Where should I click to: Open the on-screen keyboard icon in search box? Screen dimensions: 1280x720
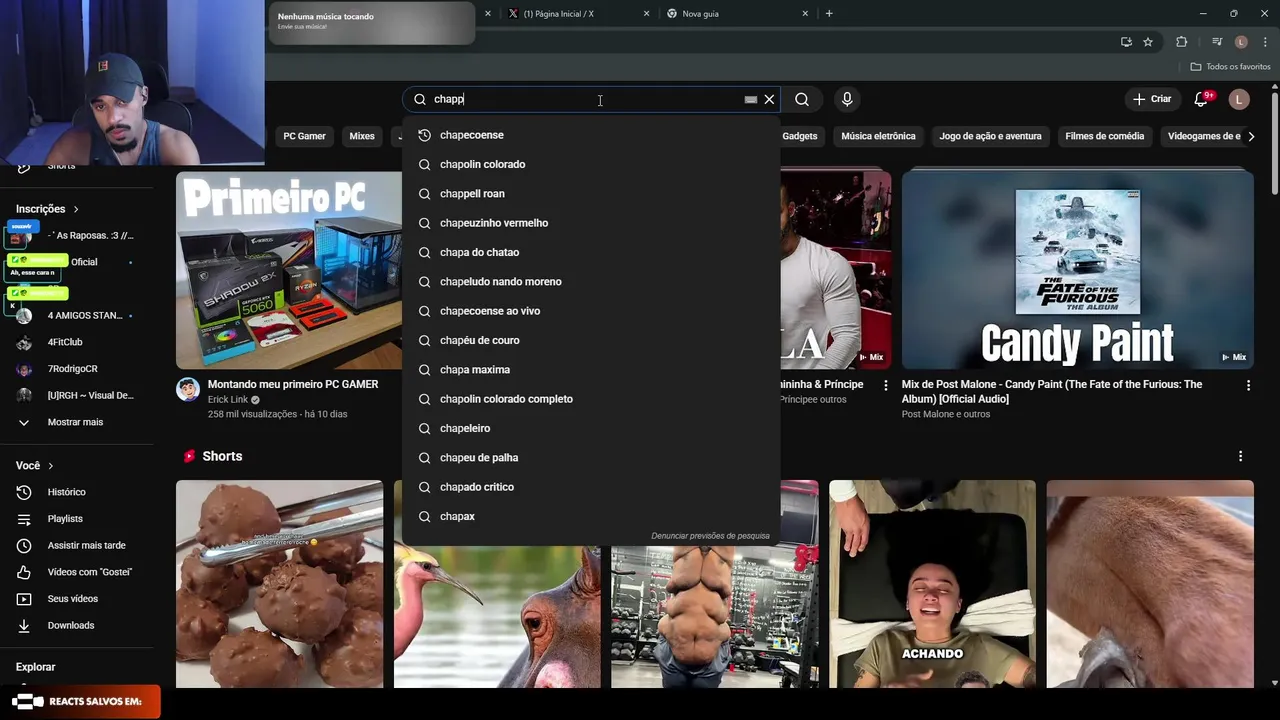point(751,99)
